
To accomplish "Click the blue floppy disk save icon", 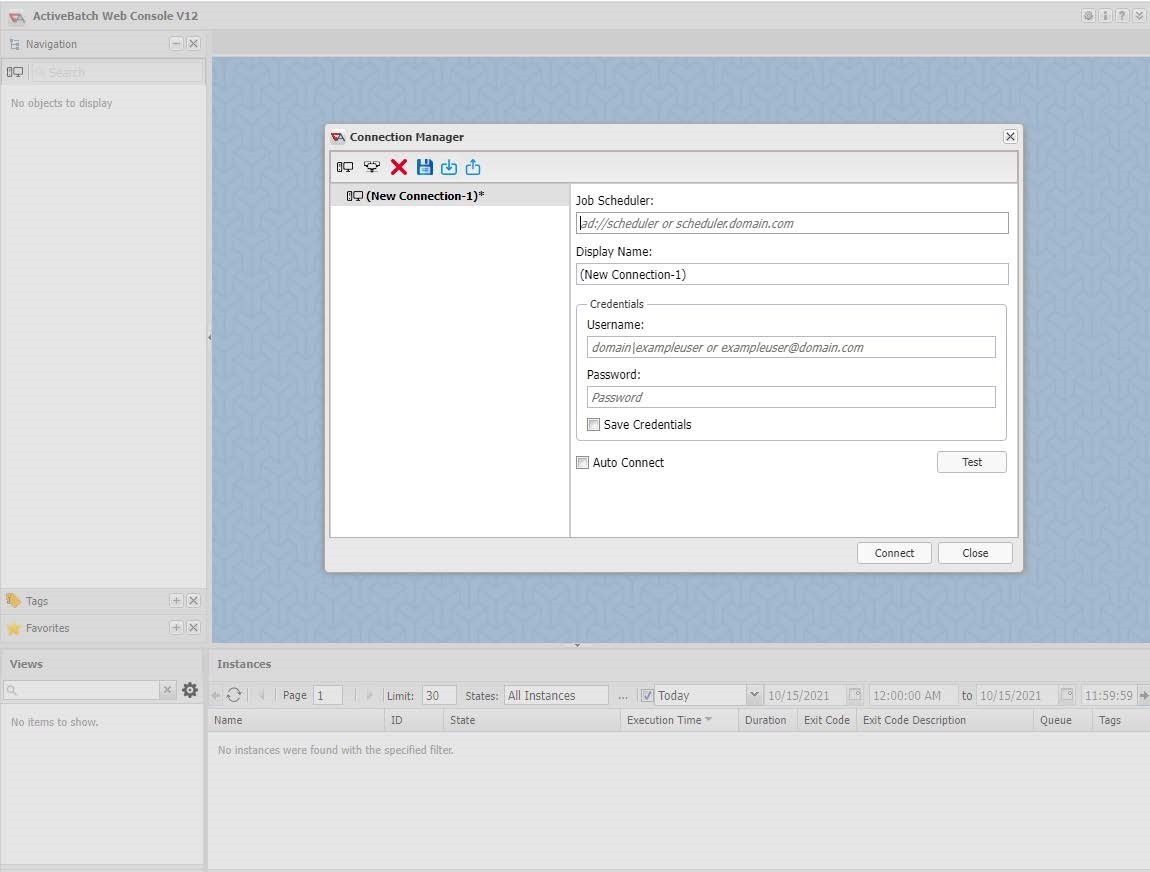I will 425,167.
